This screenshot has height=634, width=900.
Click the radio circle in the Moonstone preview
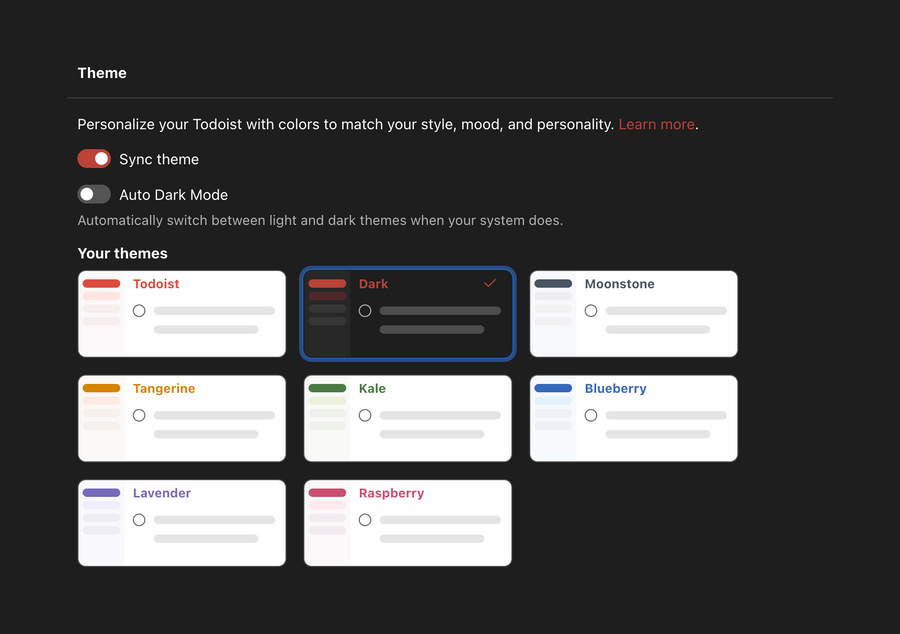point(591,311)
